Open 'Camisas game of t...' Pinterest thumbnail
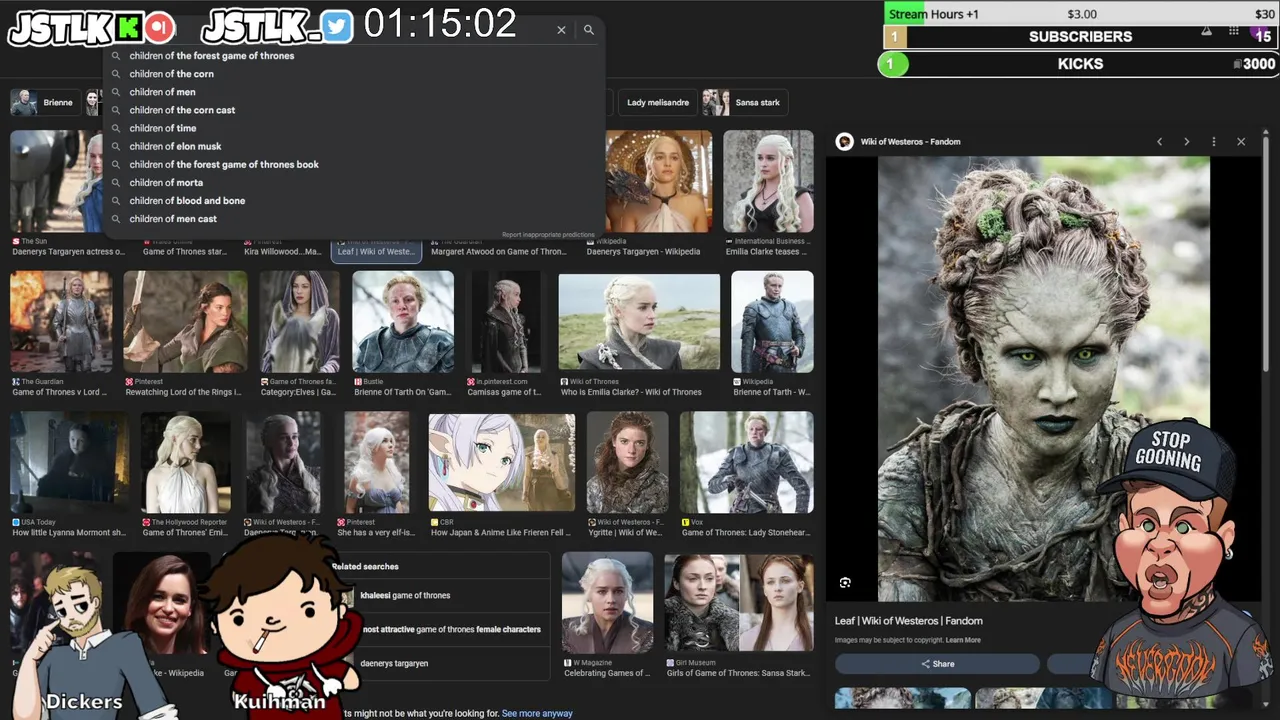1280x720 pixels. [x=506, y=322]
